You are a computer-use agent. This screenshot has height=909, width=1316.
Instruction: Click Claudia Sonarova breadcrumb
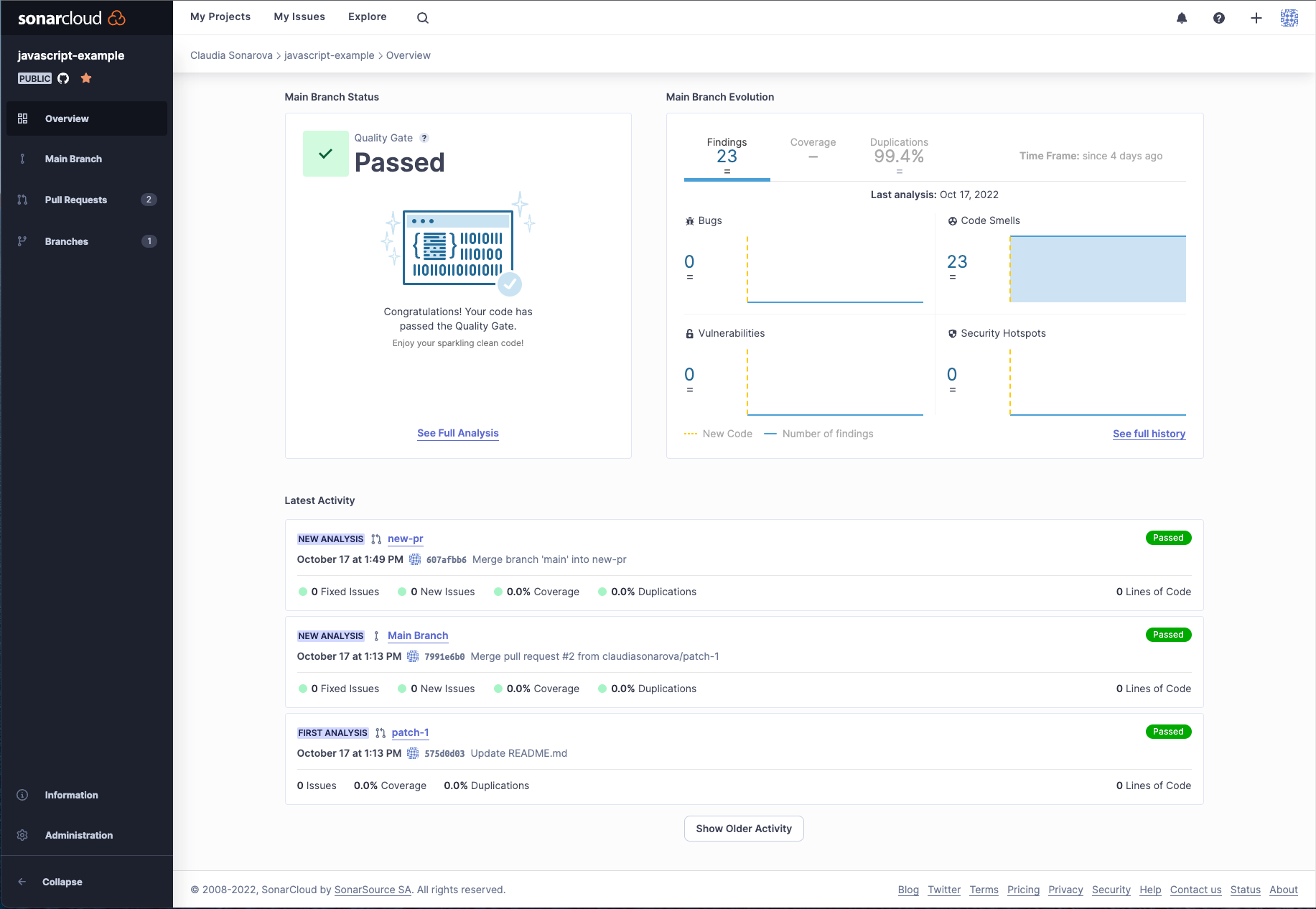[x=231, y=55]
